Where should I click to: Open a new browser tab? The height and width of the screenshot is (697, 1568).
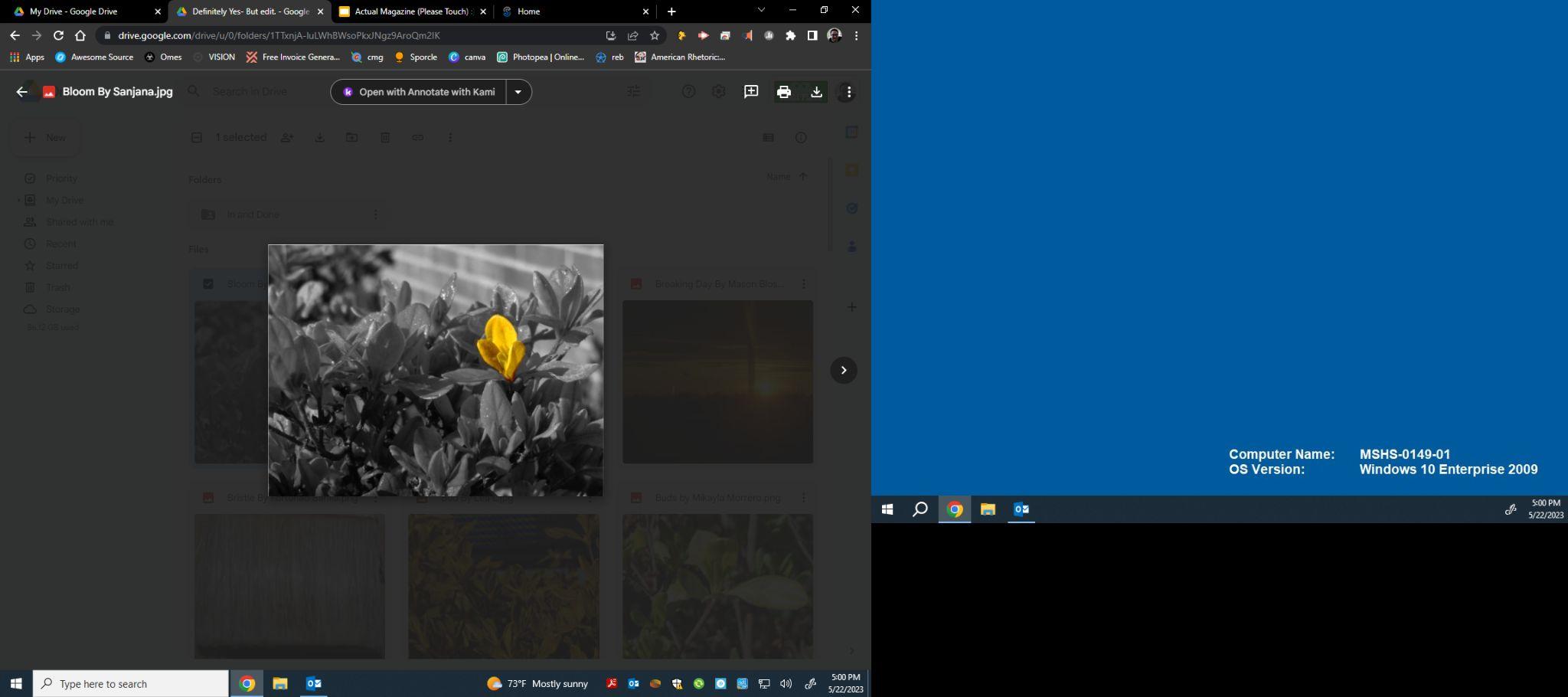(671, 11)
